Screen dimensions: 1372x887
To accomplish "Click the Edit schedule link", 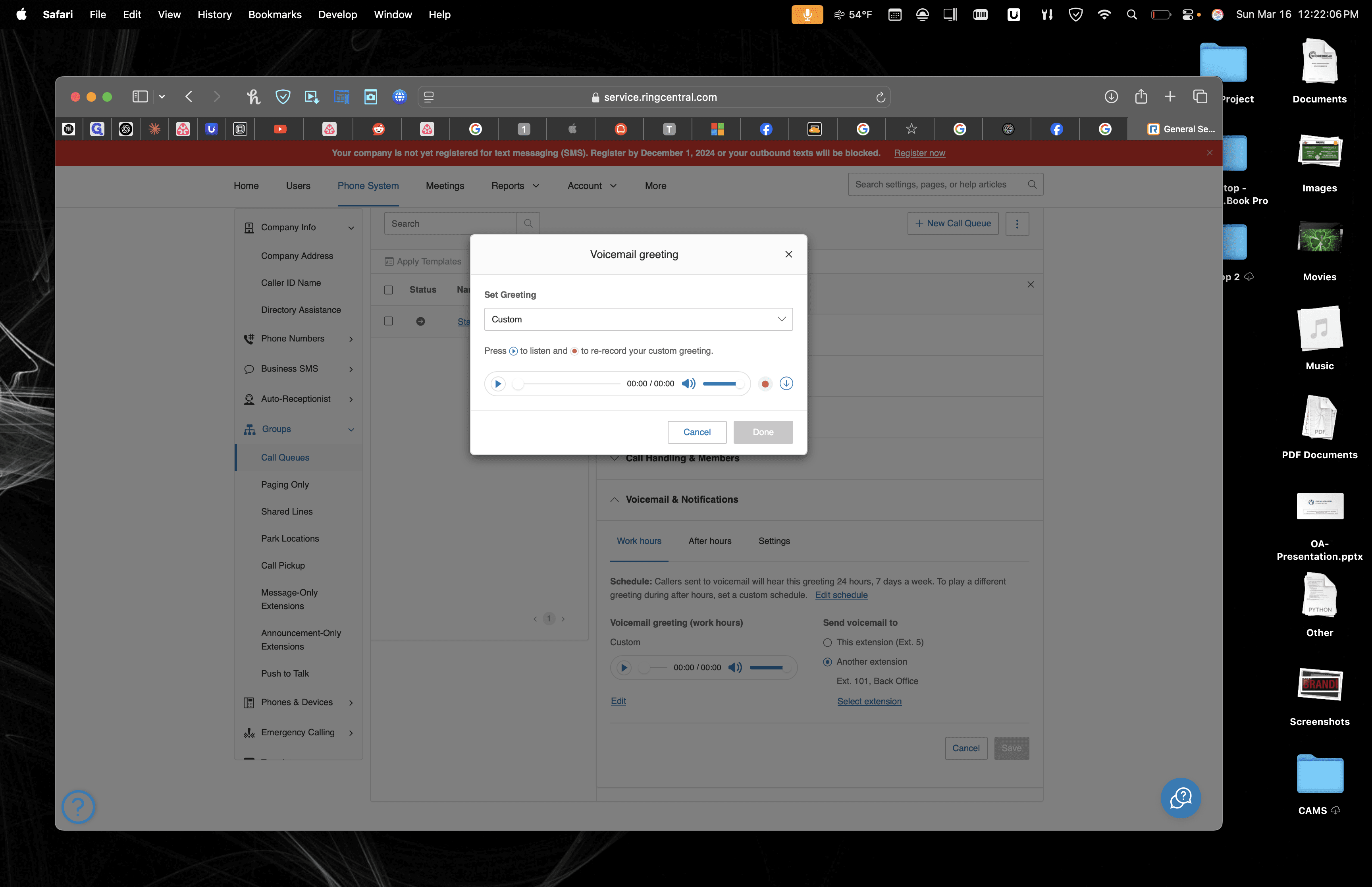I will coord(840,595).
